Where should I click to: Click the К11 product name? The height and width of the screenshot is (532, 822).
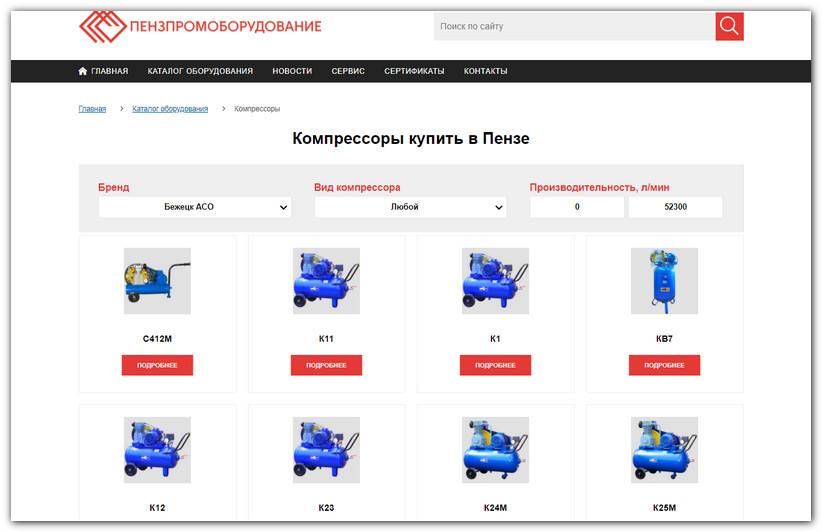pos(326,339)
